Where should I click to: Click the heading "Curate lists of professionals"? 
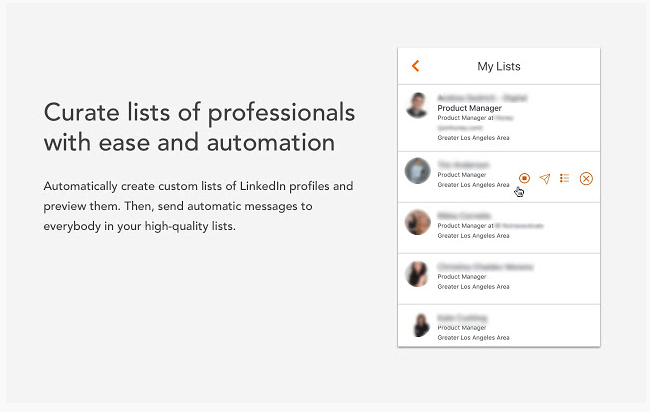click(199, 127)
